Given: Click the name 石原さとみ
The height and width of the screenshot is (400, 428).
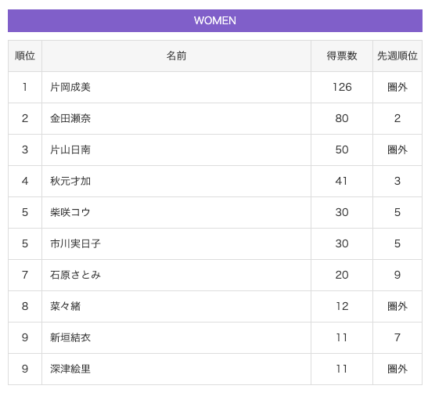Looking at the screenshot, I should pyautogui.click(x=75, y=275).
